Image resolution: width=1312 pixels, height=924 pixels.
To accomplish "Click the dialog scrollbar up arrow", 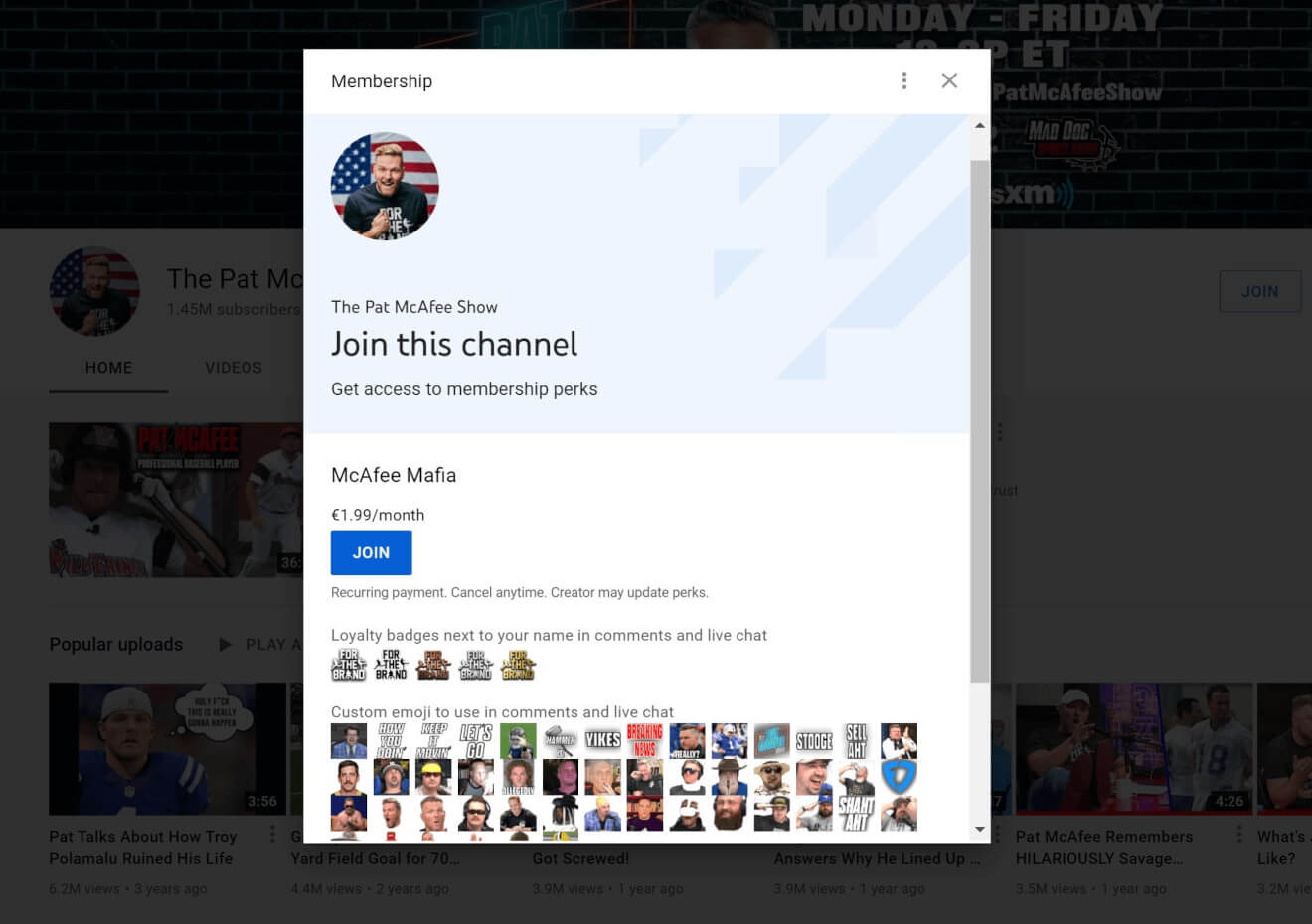I will tap(980, 125).
